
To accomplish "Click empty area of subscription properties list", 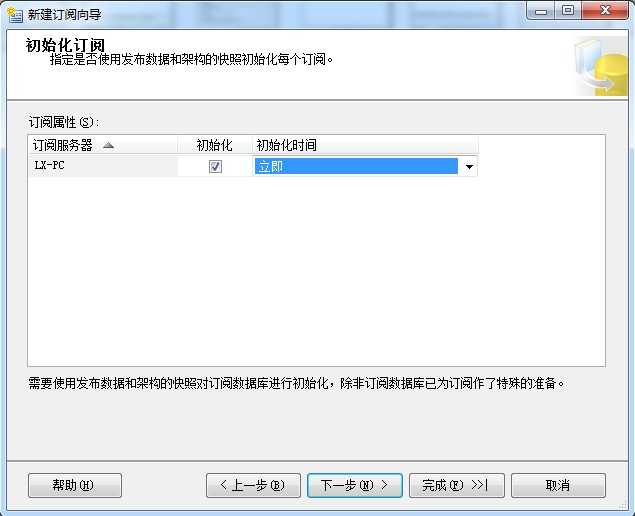I will tap(316, 271).
